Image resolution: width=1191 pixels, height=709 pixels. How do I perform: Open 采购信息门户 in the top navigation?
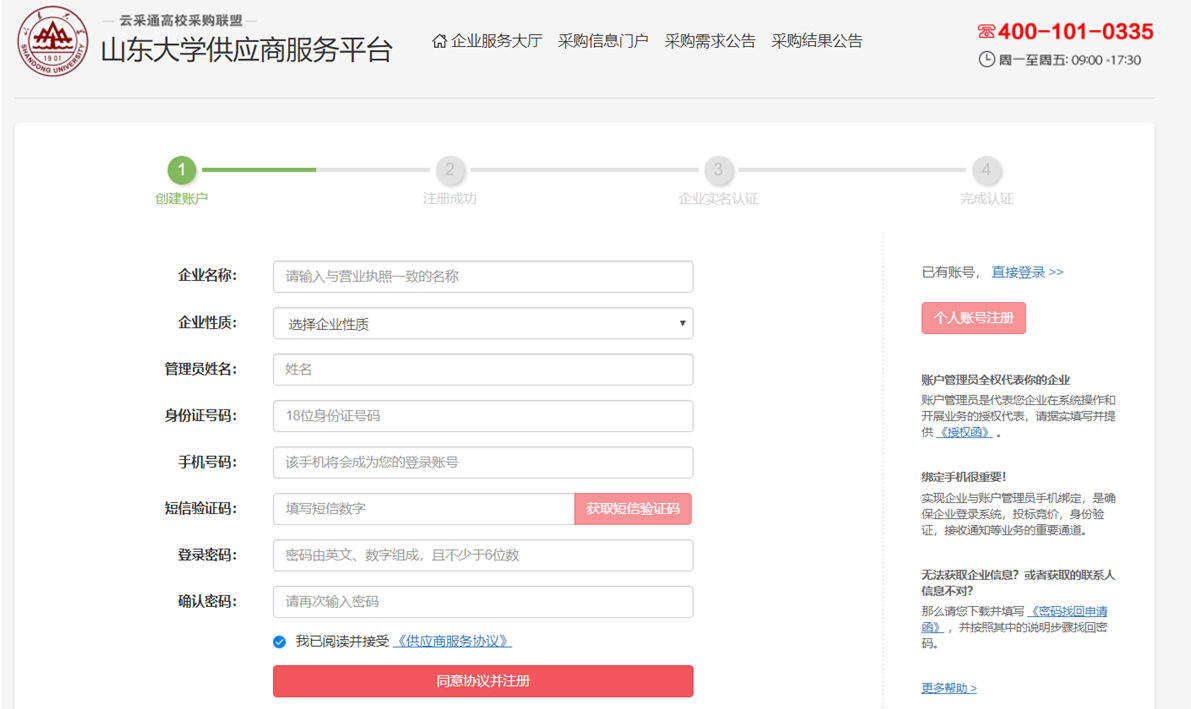click(603, 41)
